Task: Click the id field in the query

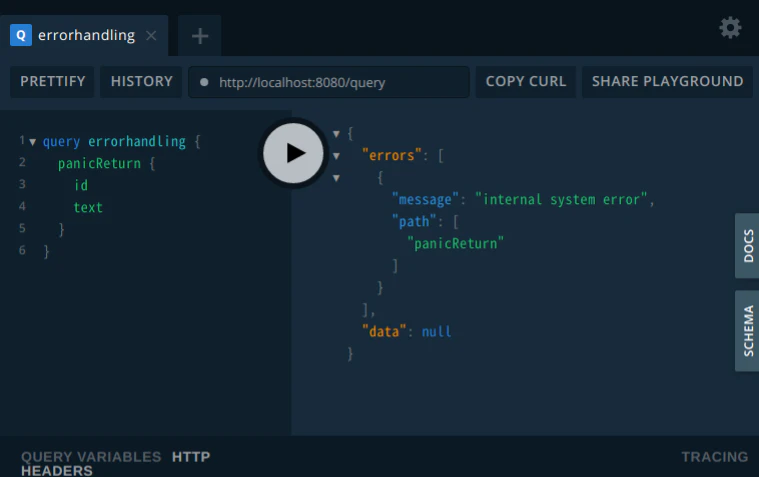Action: [81, 185]
